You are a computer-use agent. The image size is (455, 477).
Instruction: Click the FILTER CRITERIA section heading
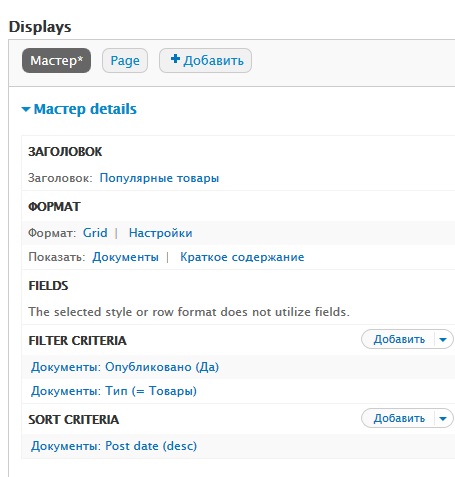pos(77,341)
